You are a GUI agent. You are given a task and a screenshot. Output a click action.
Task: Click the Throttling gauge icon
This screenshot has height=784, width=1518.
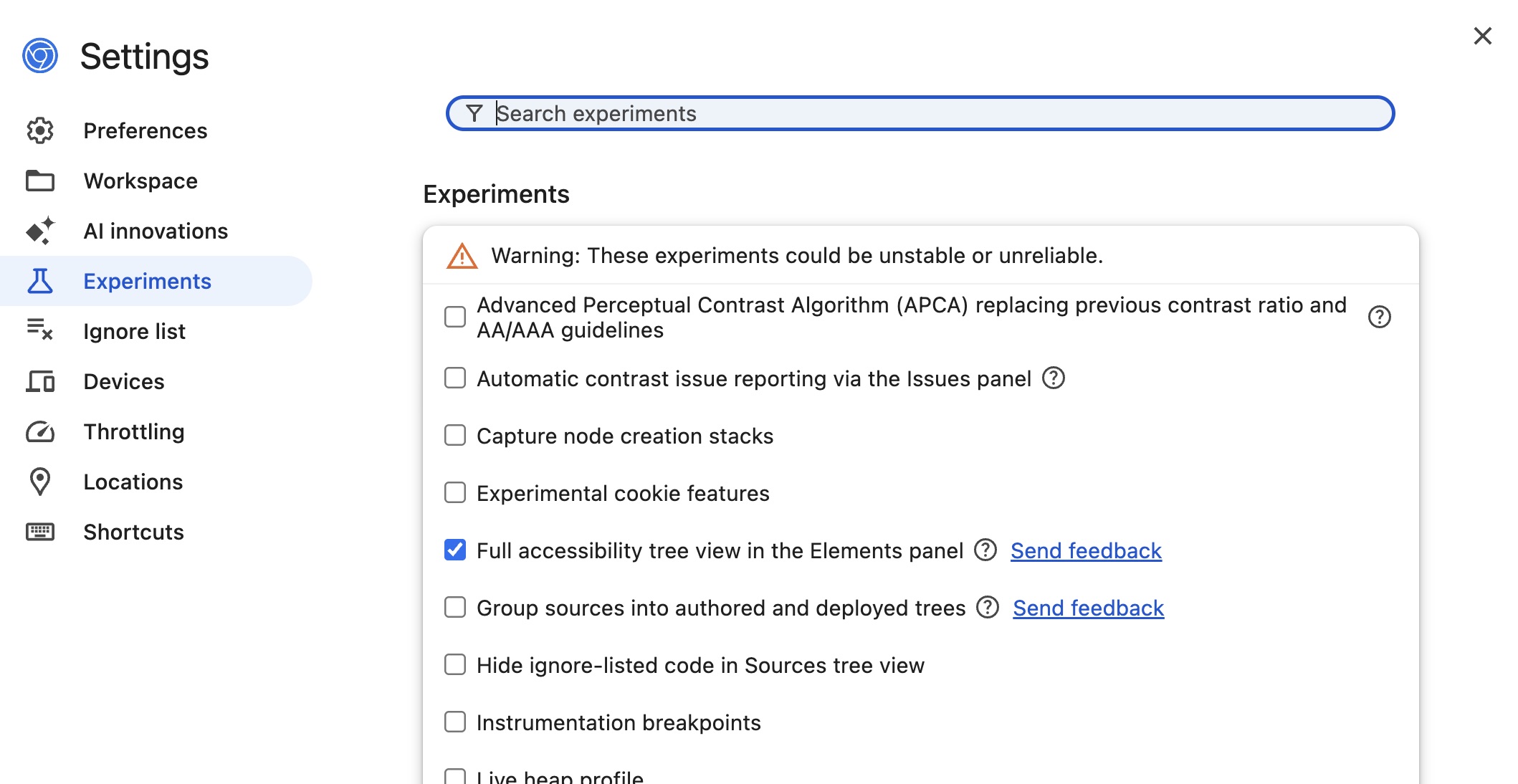point(41,431)
